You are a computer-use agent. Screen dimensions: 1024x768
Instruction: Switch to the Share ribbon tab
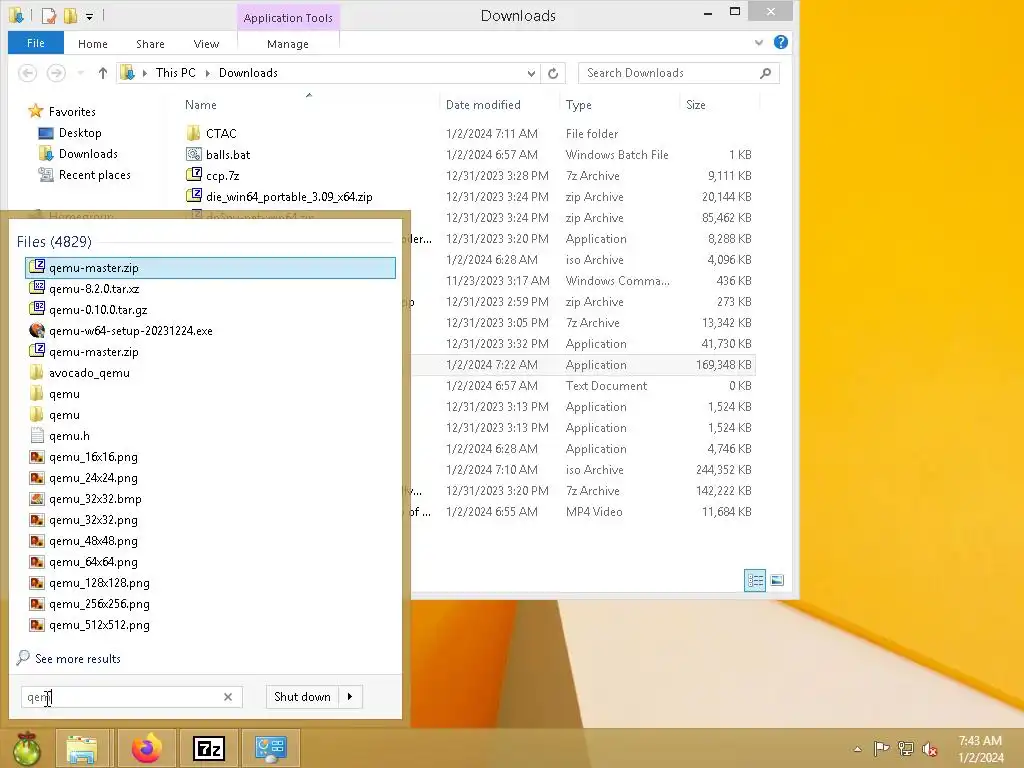[150, 44]
